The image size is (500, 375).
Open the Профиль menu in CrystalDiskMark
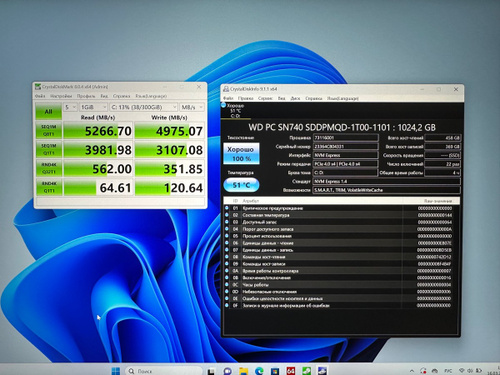(86, 96)
